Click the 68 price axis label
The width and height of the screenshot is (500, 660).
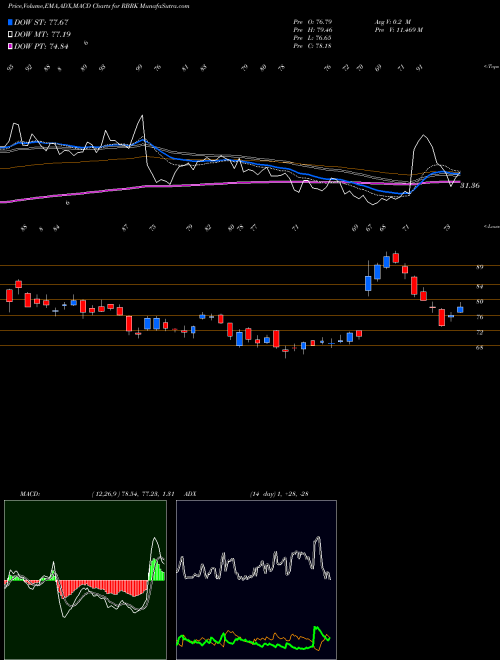(x=479, y=348)
